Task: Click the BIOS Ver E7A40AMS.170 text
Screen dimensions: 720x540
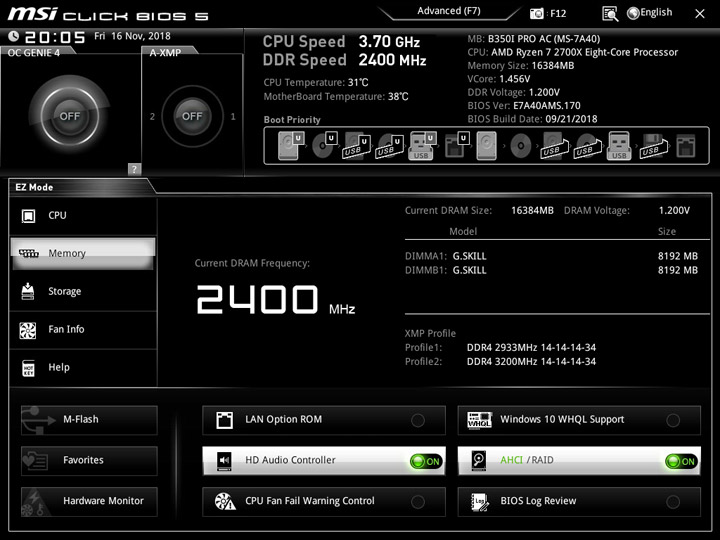Action: (x=524, y=106)
